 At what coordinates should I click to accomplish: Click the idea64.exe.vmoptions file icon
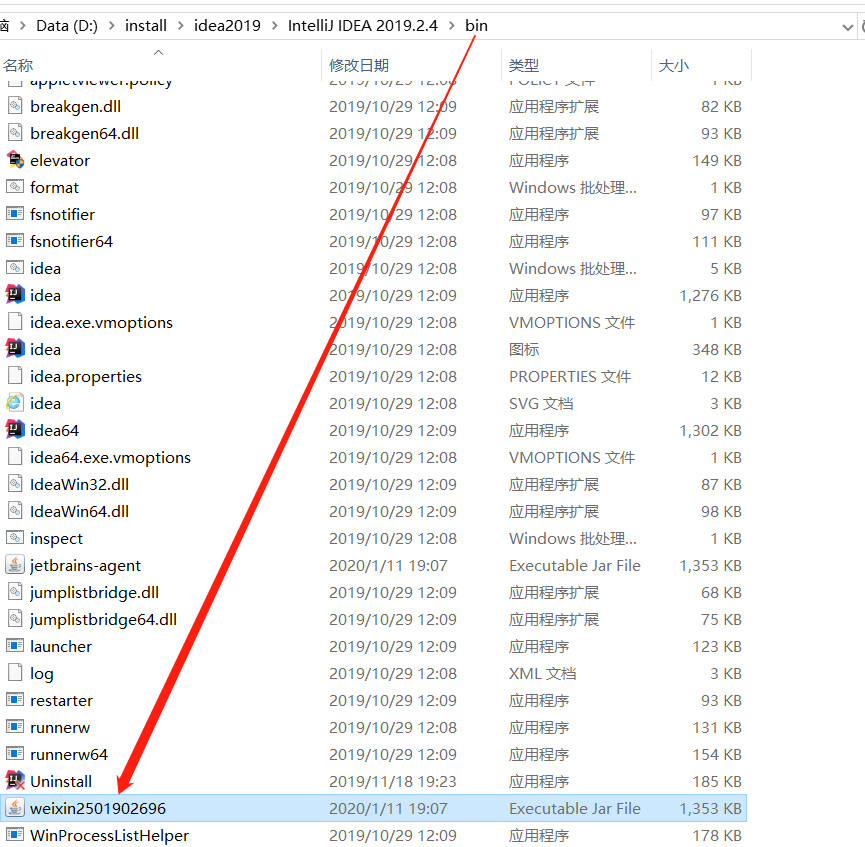15,457
